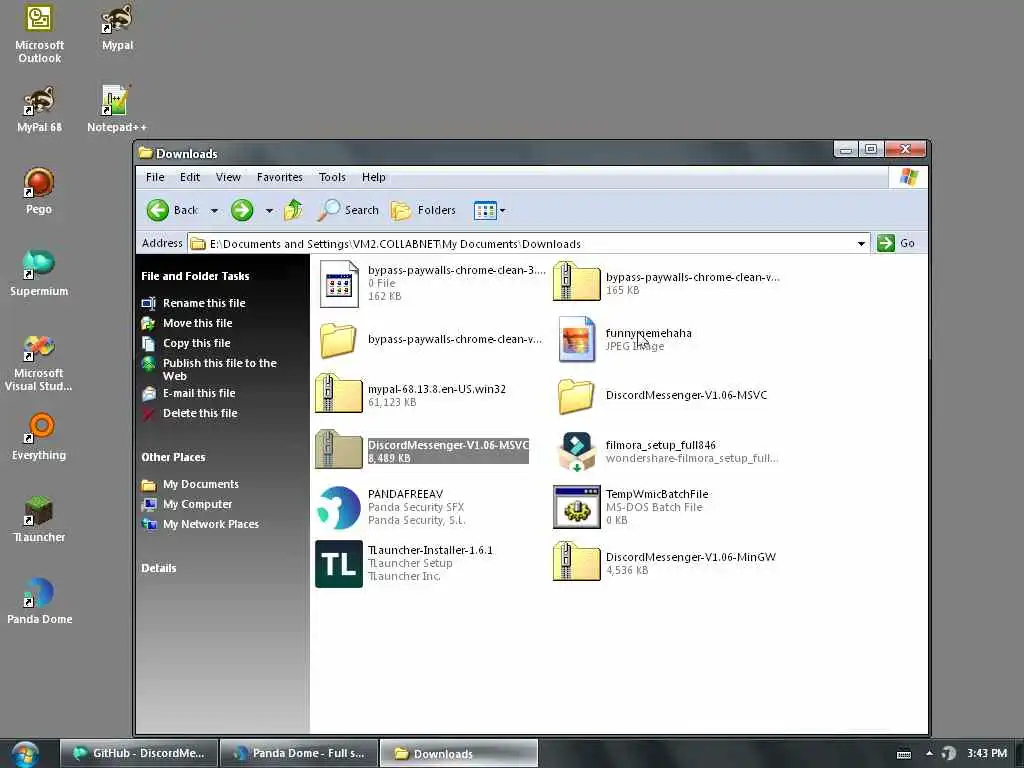Launch the Mypal desktop shortcut

(118, 27)
